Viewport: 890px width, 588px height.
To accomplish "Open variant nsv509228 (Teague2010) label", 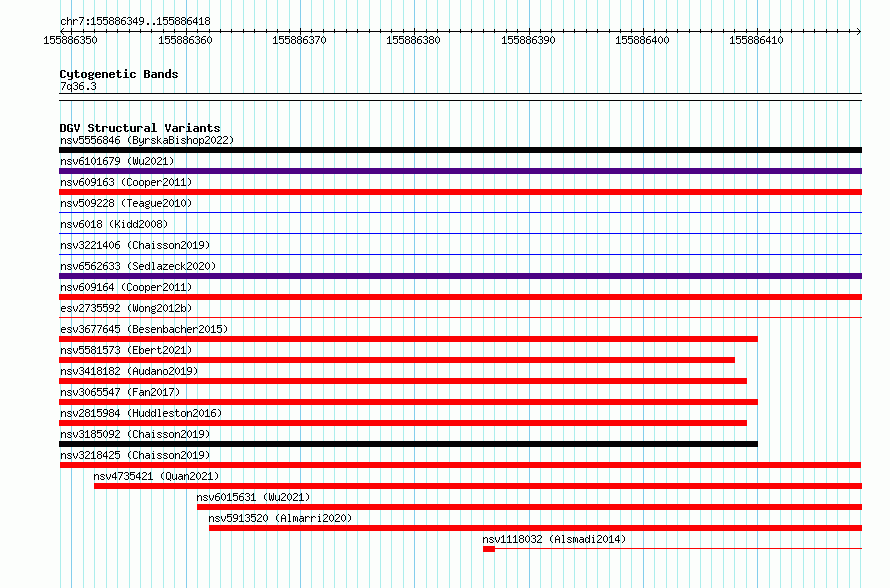I will point(126,203).
